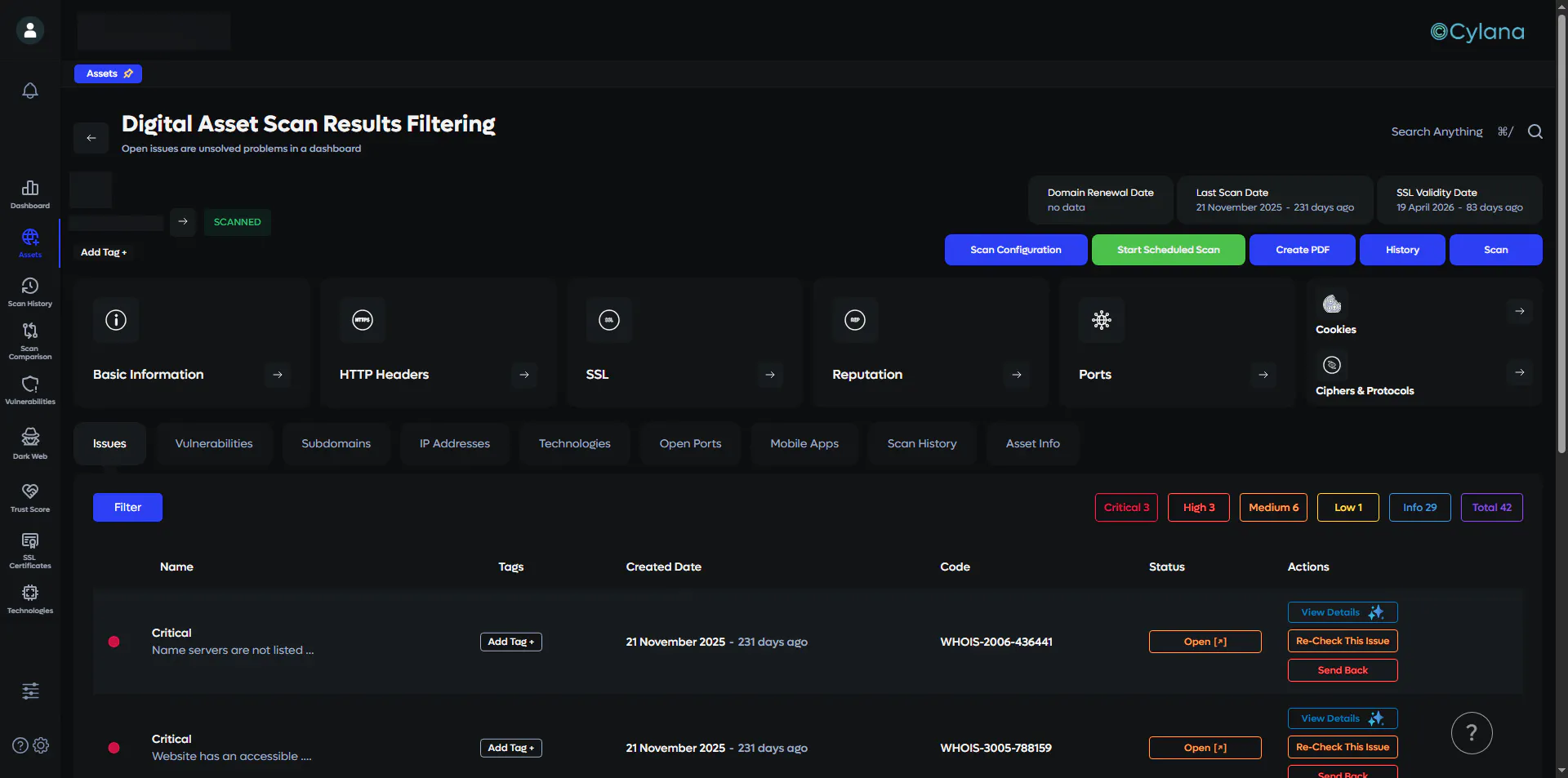Filter by the Critical 3 severity badge

click(1126, 507)
